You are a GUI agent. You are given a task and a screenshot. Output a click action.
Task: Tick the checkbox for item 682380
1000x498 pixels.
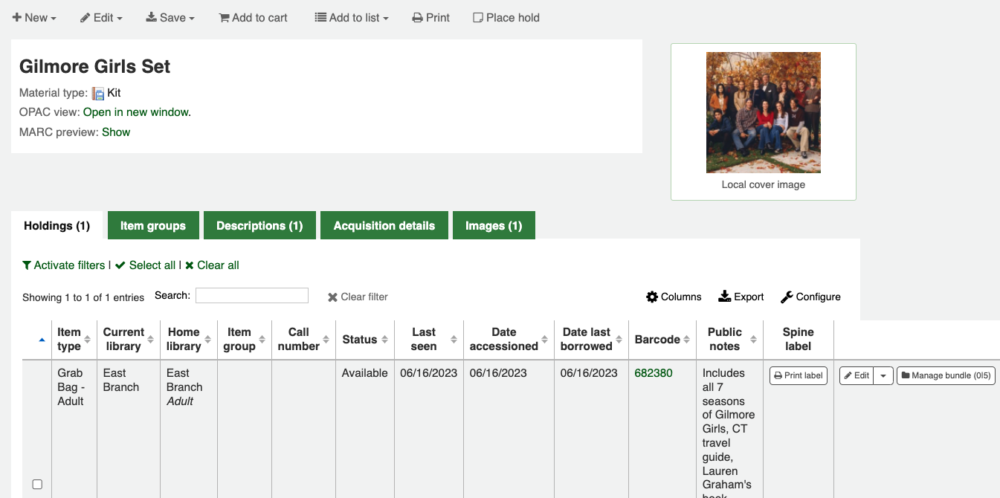[37, 484]
